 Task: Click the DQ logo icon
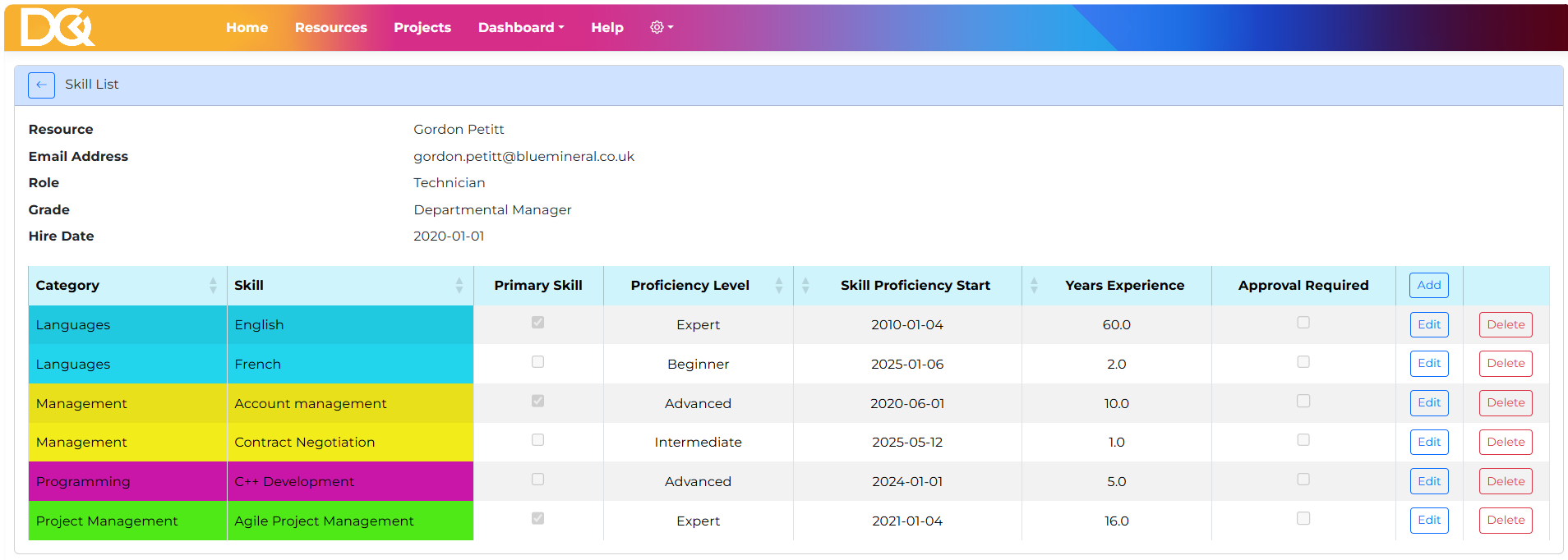(57, 27)
